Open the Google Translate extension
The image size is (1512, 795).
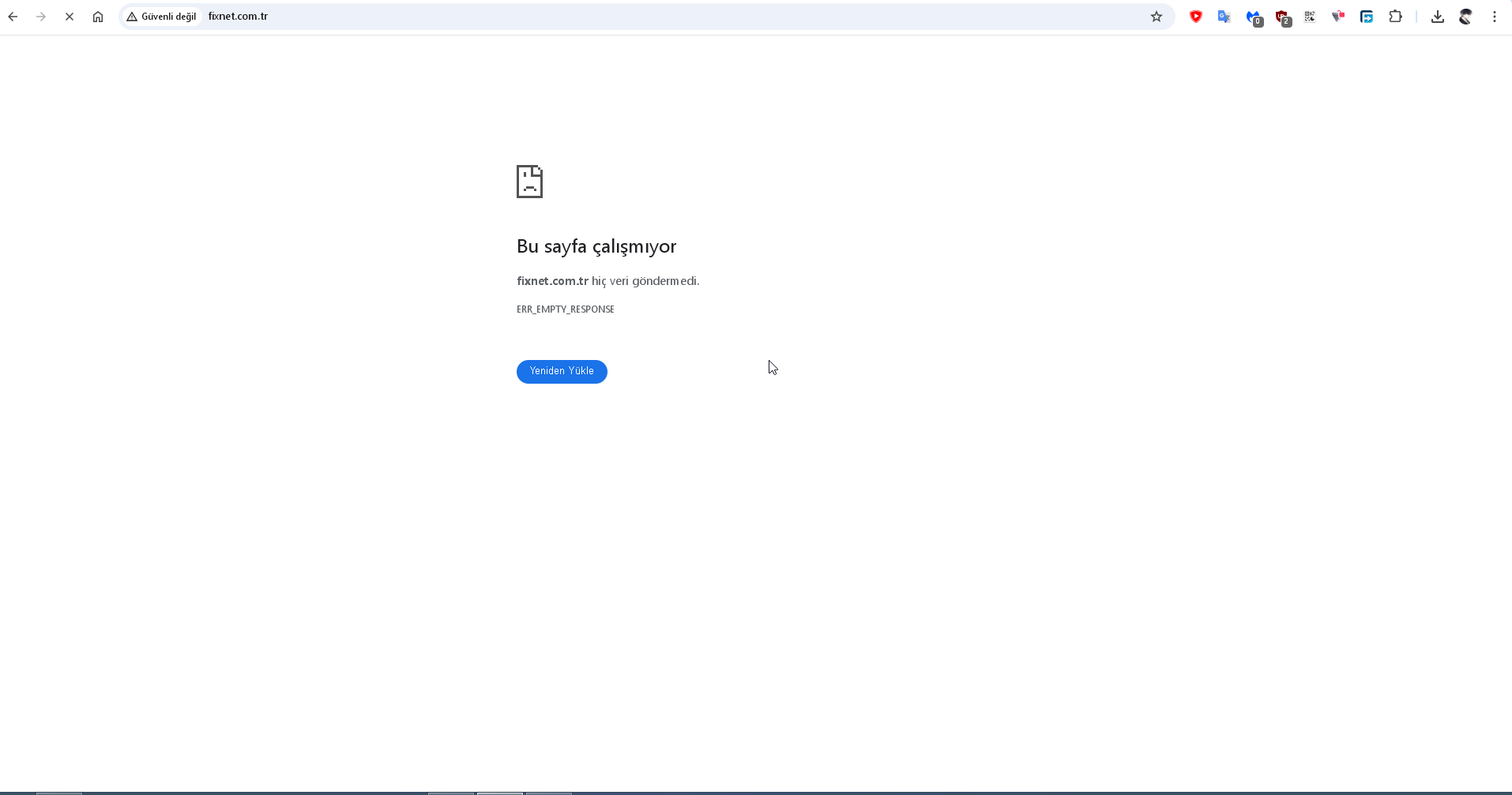tap(1224, 17)
